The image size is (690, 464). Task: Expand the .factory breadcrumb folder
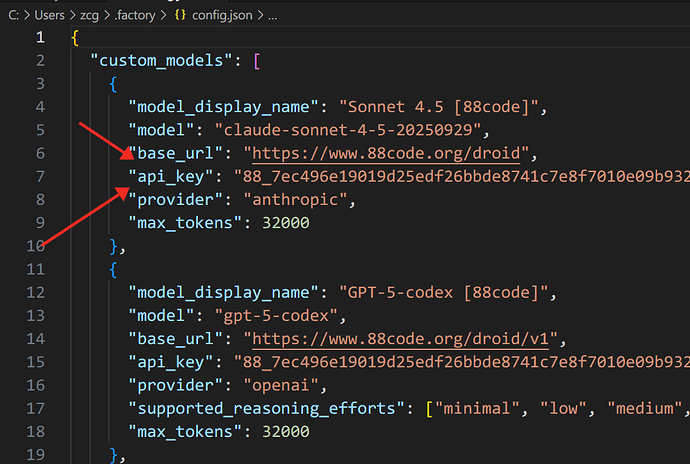tap(135, 15)
